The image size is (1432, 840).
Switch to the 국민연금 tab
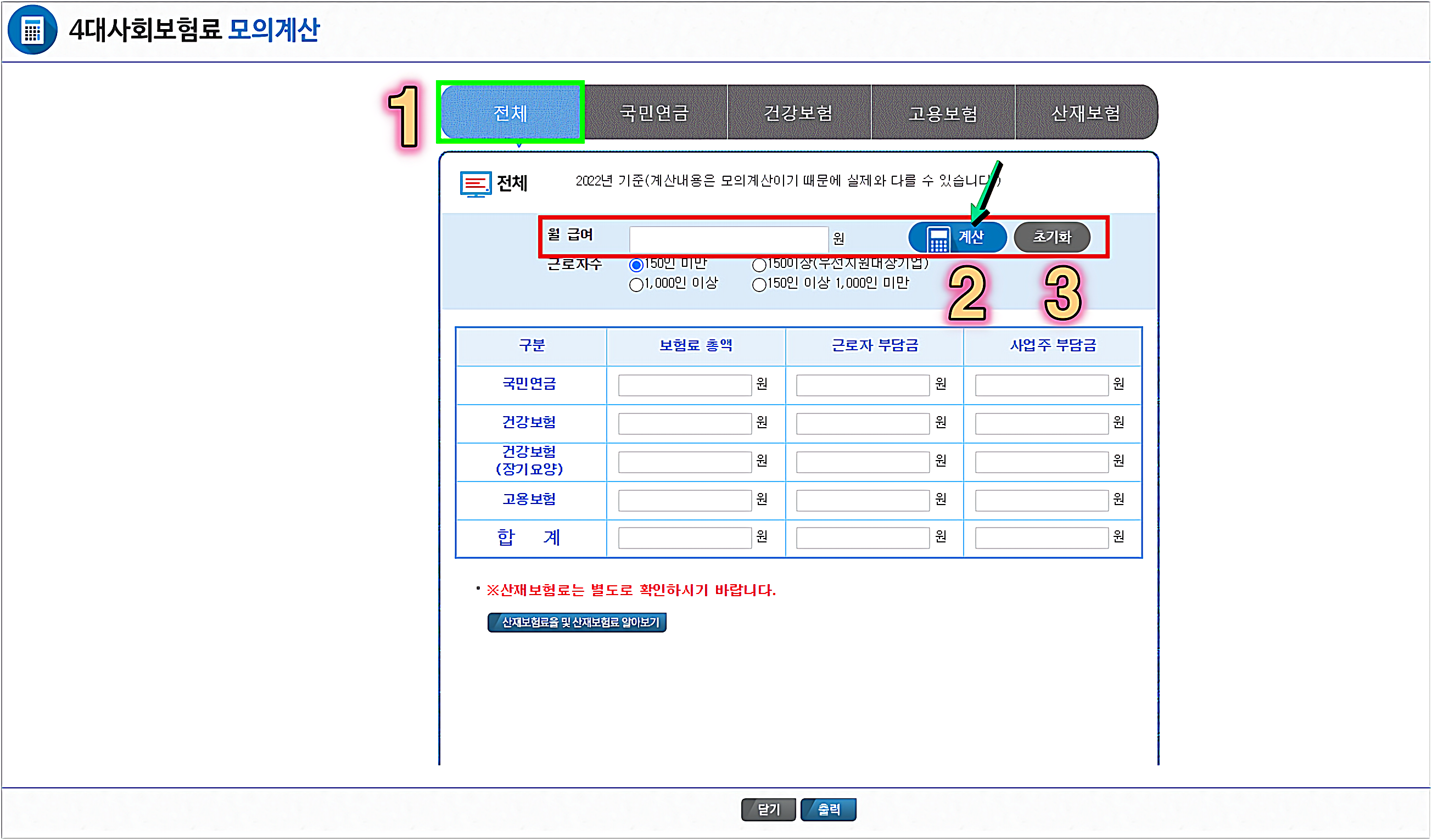[x=655, y=113]
